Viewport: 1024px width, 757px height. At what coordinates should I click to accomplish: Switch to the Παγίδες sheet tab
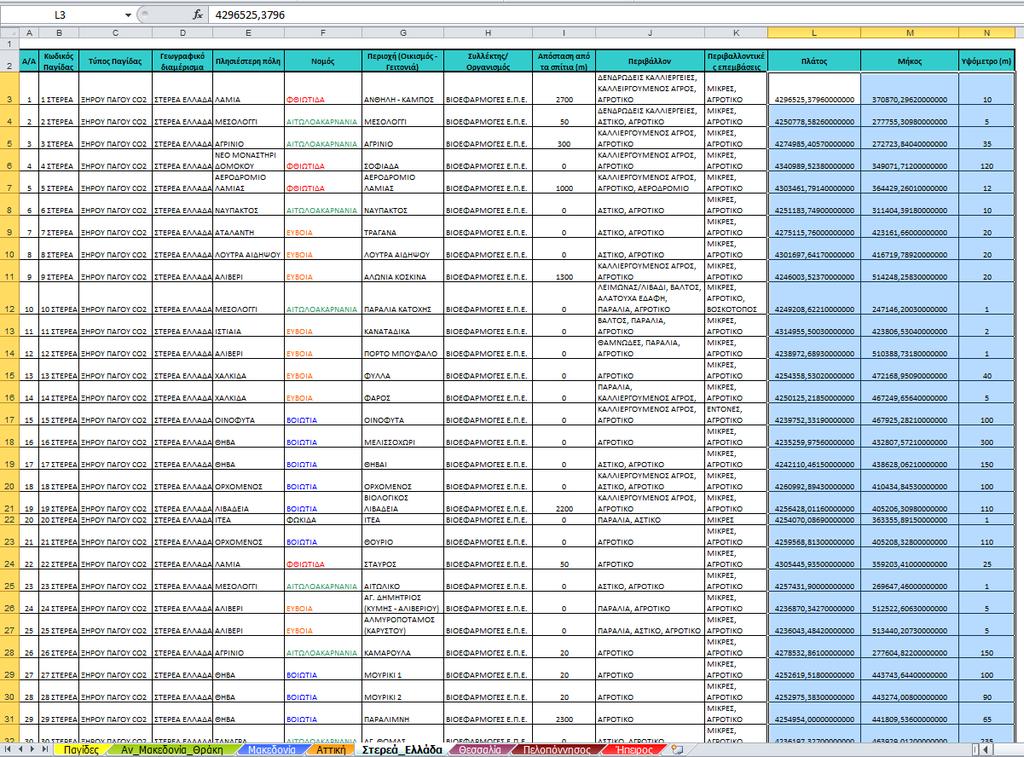tap(81, 750)
